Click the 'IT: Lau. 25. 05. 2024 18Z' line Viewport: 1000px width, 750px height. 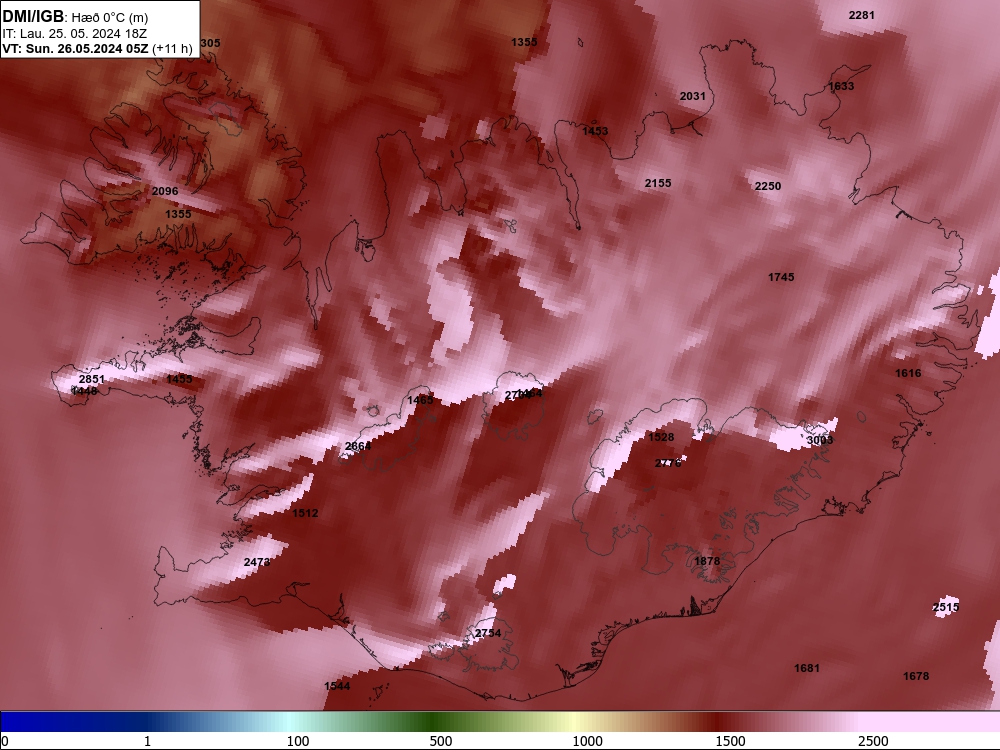[75, 34]
